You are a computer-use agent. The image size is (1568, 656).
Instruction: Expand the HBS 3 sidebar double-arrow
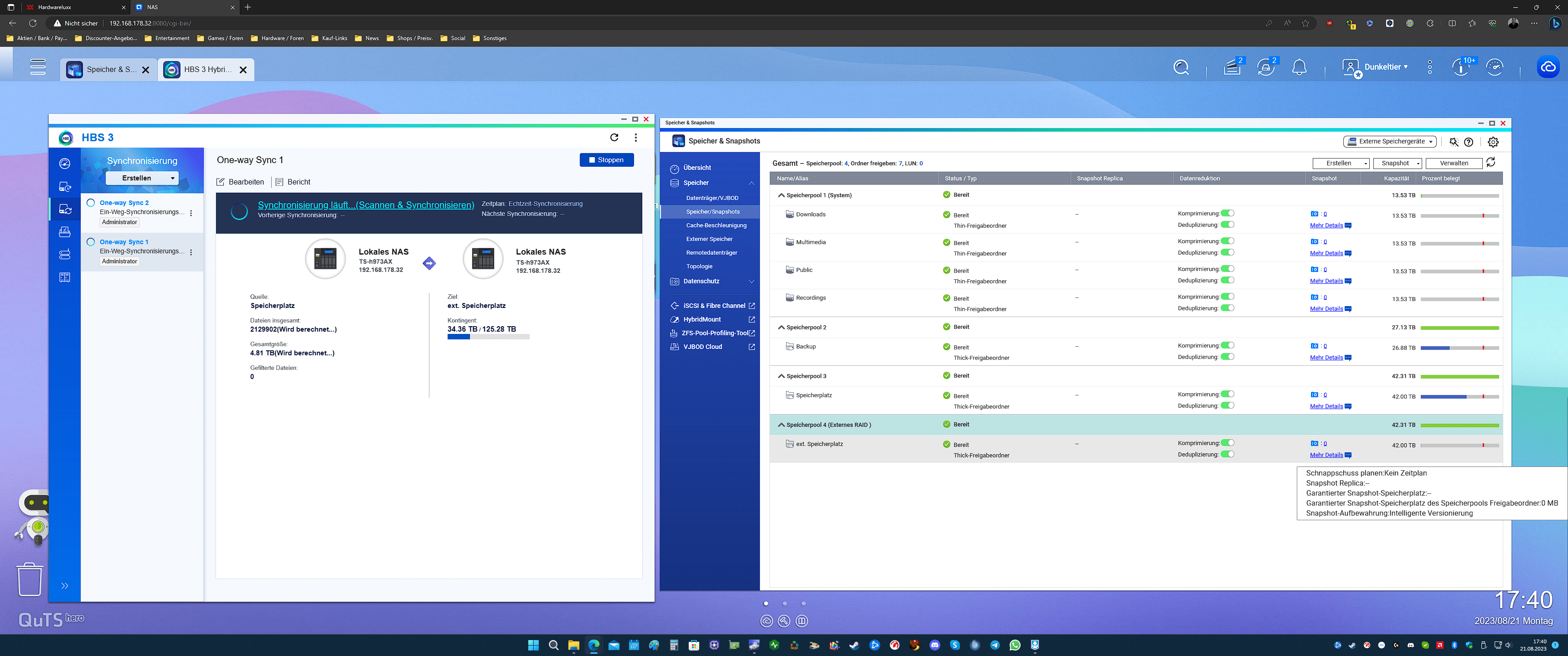pos(65,585)
